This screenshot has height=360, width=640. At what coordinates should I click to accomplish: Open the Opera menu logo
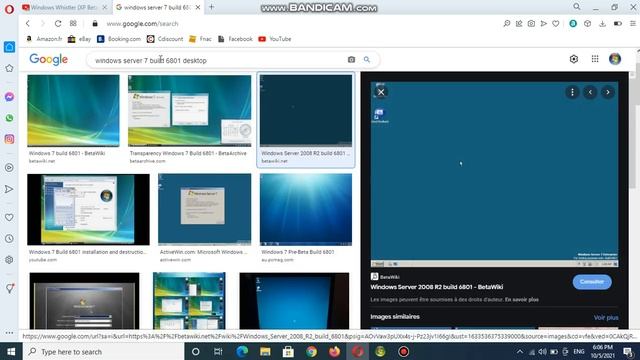click(x=9, y=9)
